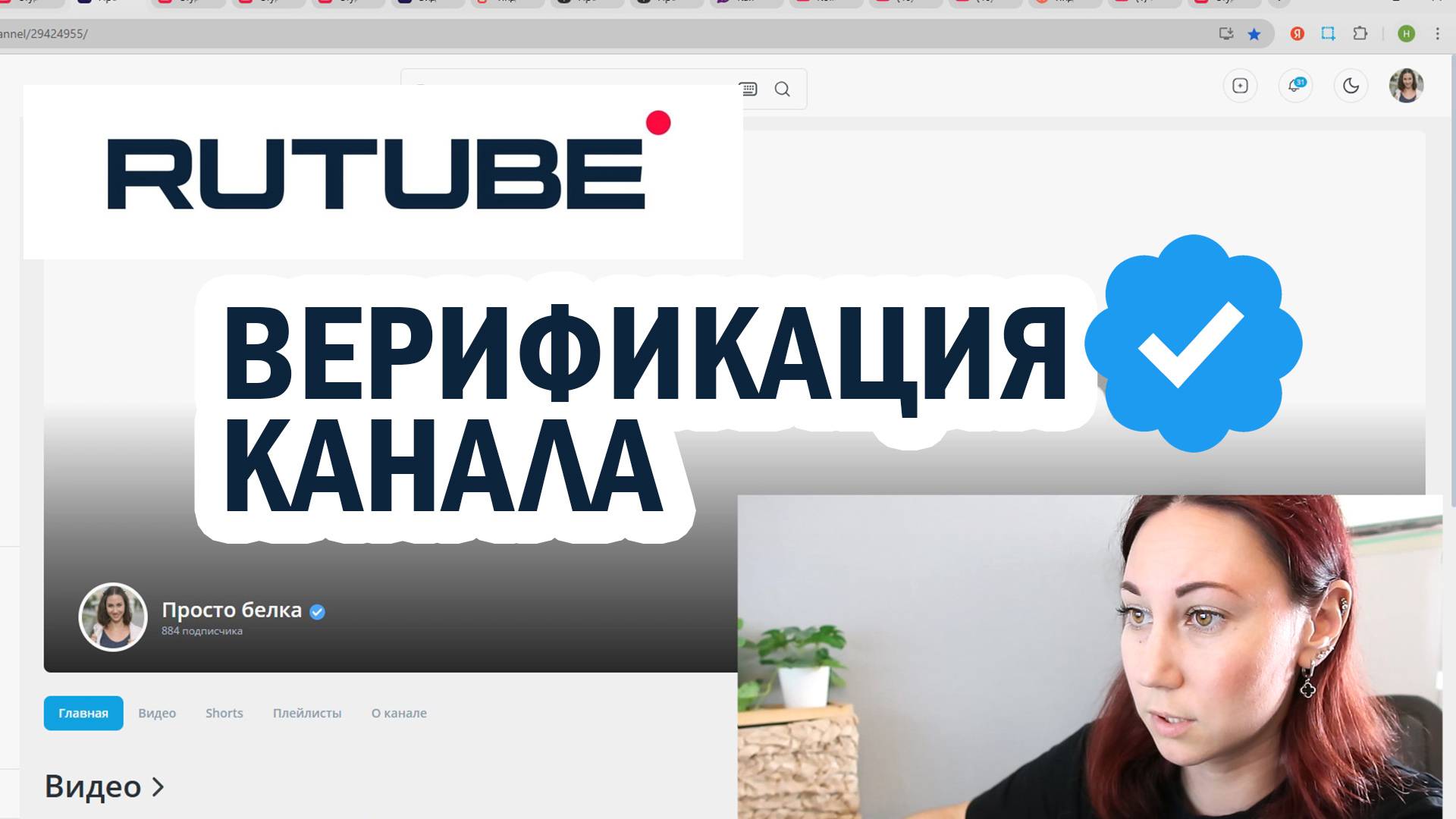The width and height of the screenshot is (1456, 819).
Task: Click the verified badge next to channel name
Action: point(318,612)
